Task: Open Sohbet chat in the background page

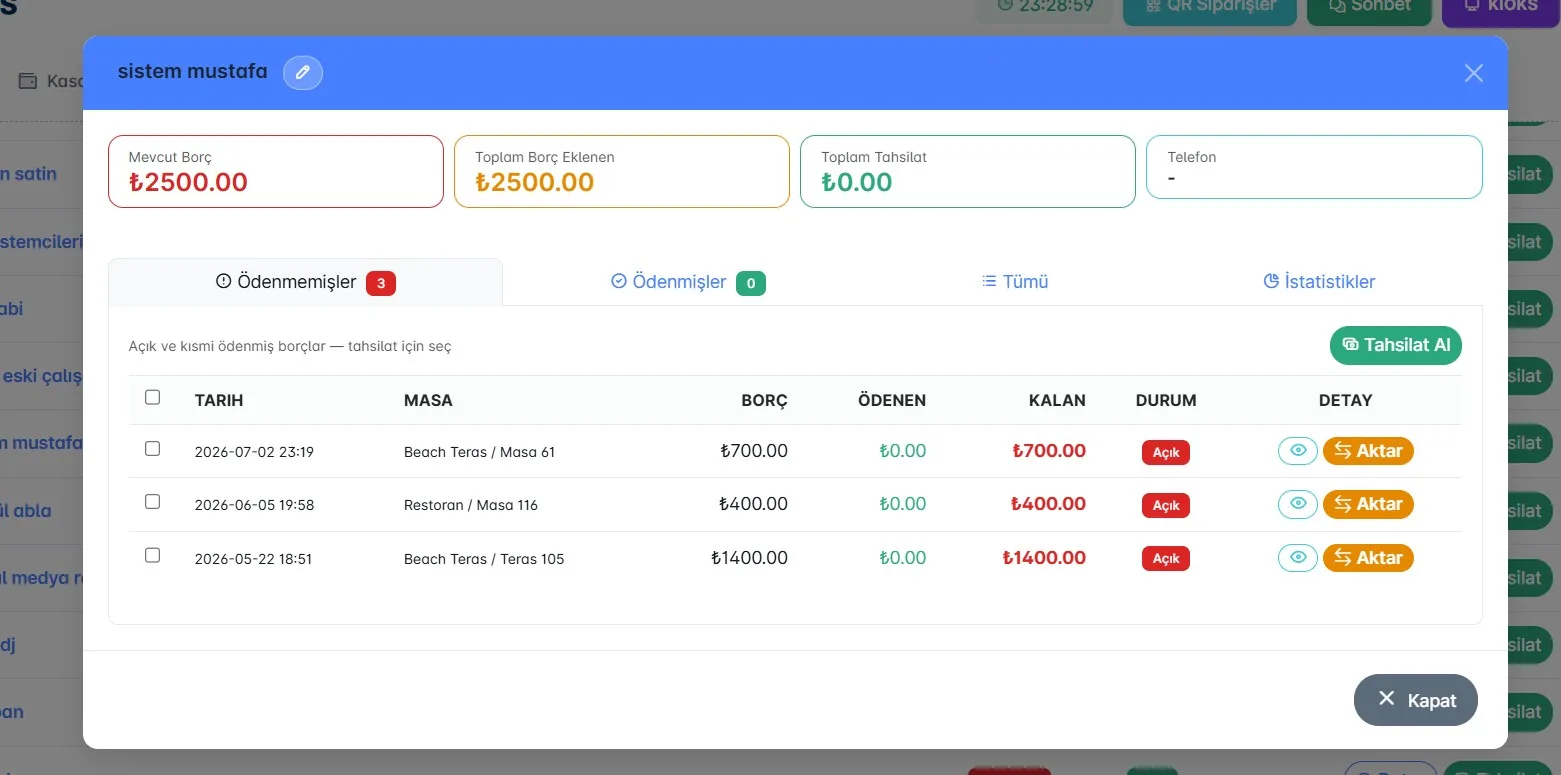Action: 1370,8
